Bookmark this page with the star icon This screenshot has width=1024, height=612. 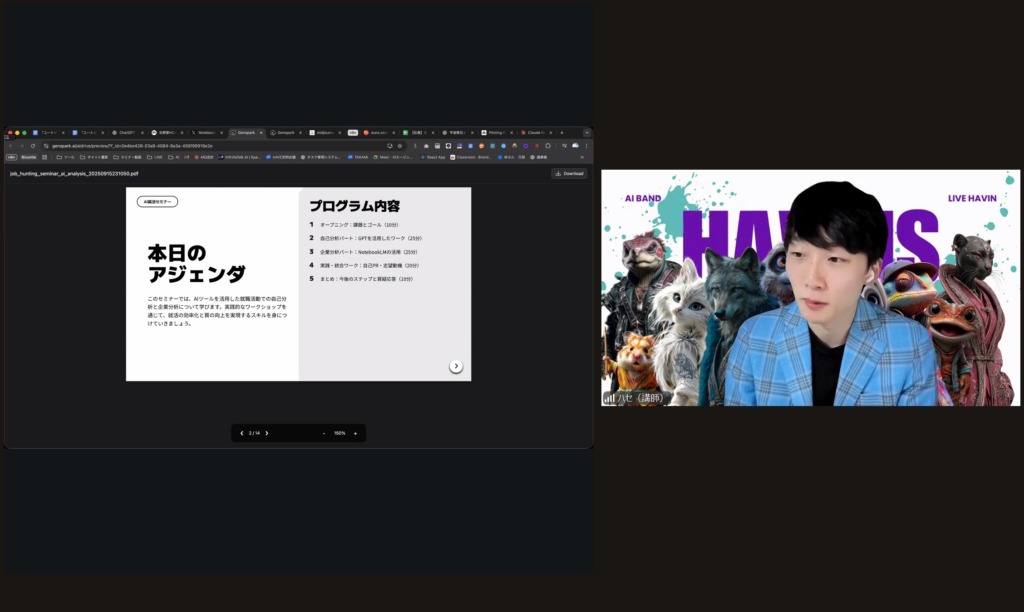pyautogui.click(x=400, y=145)
